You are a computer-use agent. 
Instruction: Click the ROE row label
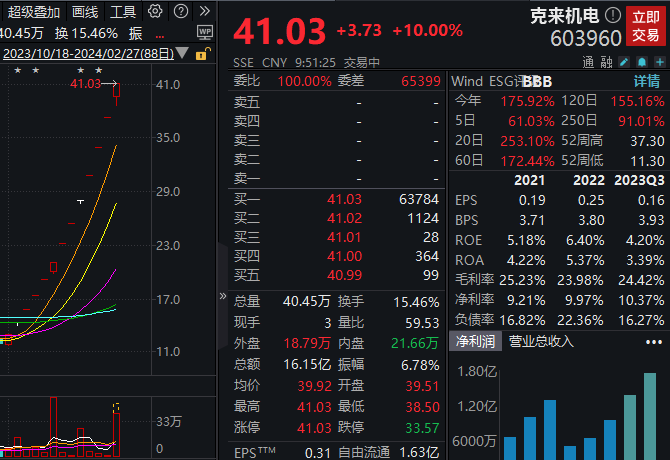tap(468, 240)
